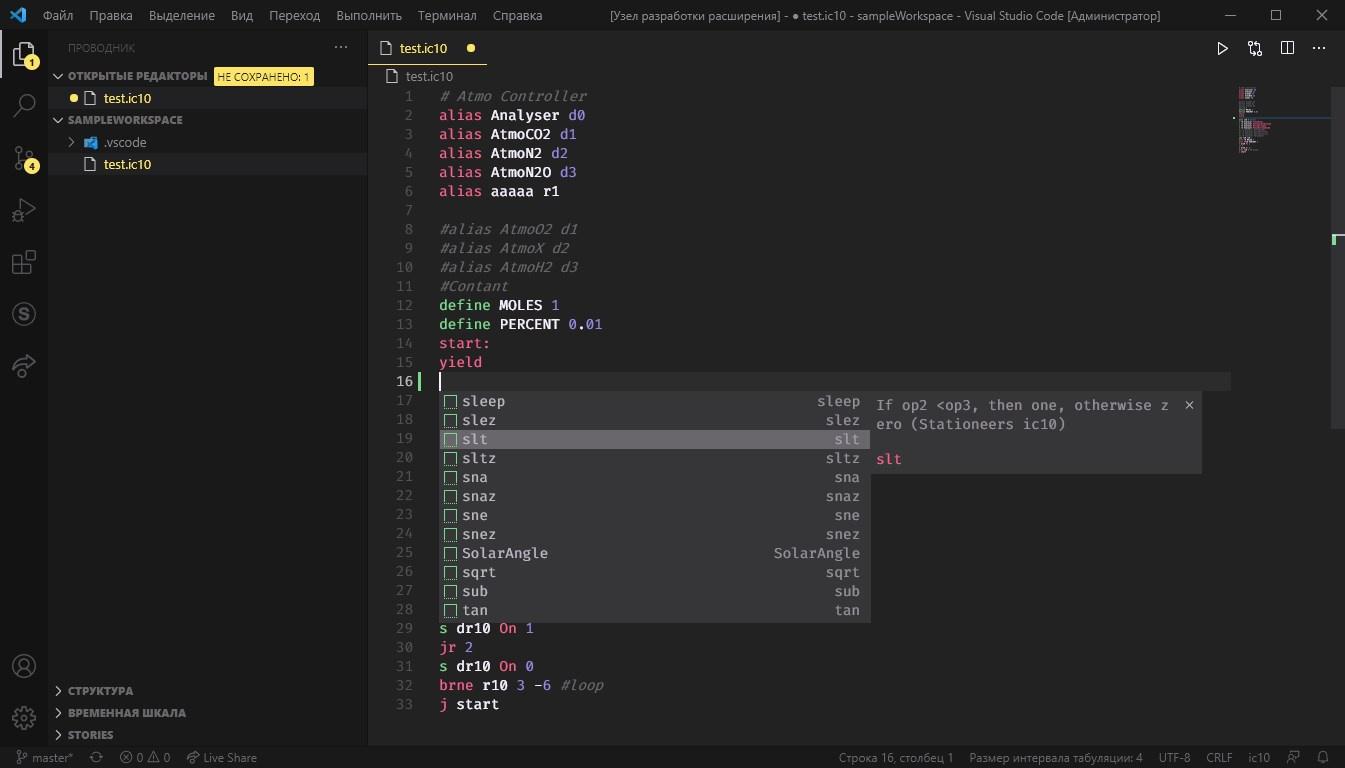Choose the sqrt suggestion
Screen dimensions: 1345x768
tap(655, 572)
